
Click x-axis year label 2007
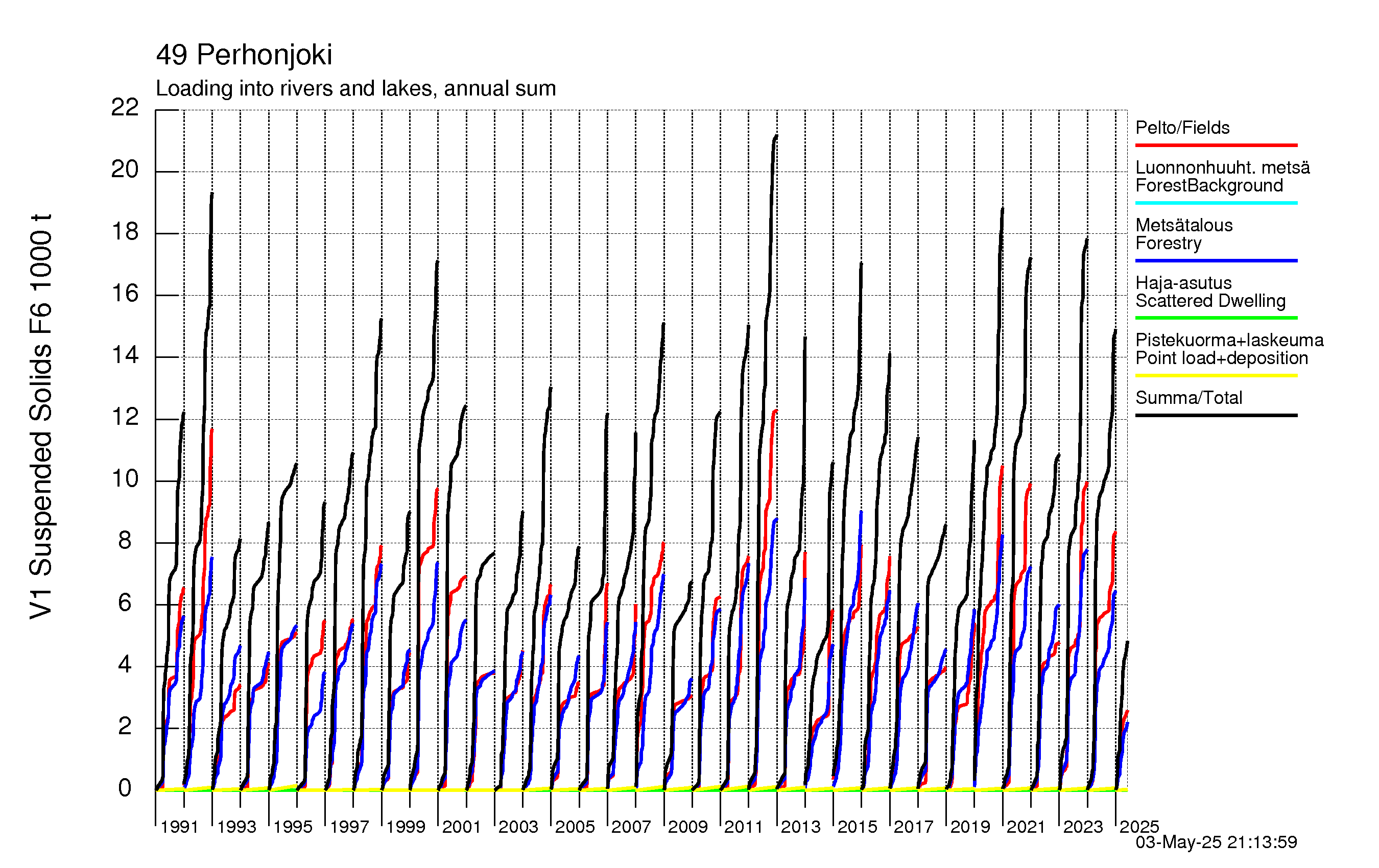(631, 827)
